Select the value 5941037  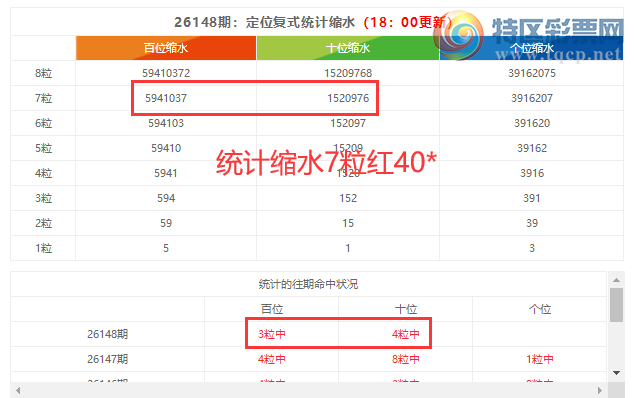166,98
